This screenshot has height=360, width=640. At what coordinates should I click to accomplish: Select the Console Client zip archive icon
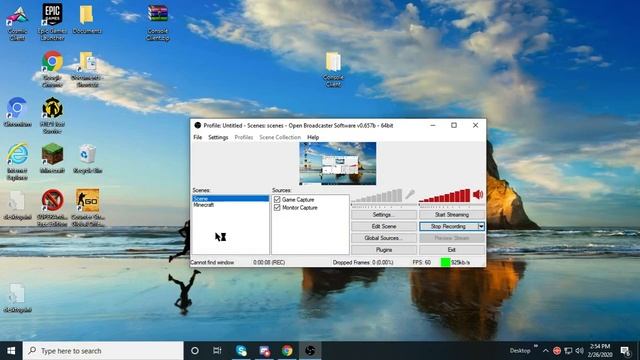coord(158,23)
